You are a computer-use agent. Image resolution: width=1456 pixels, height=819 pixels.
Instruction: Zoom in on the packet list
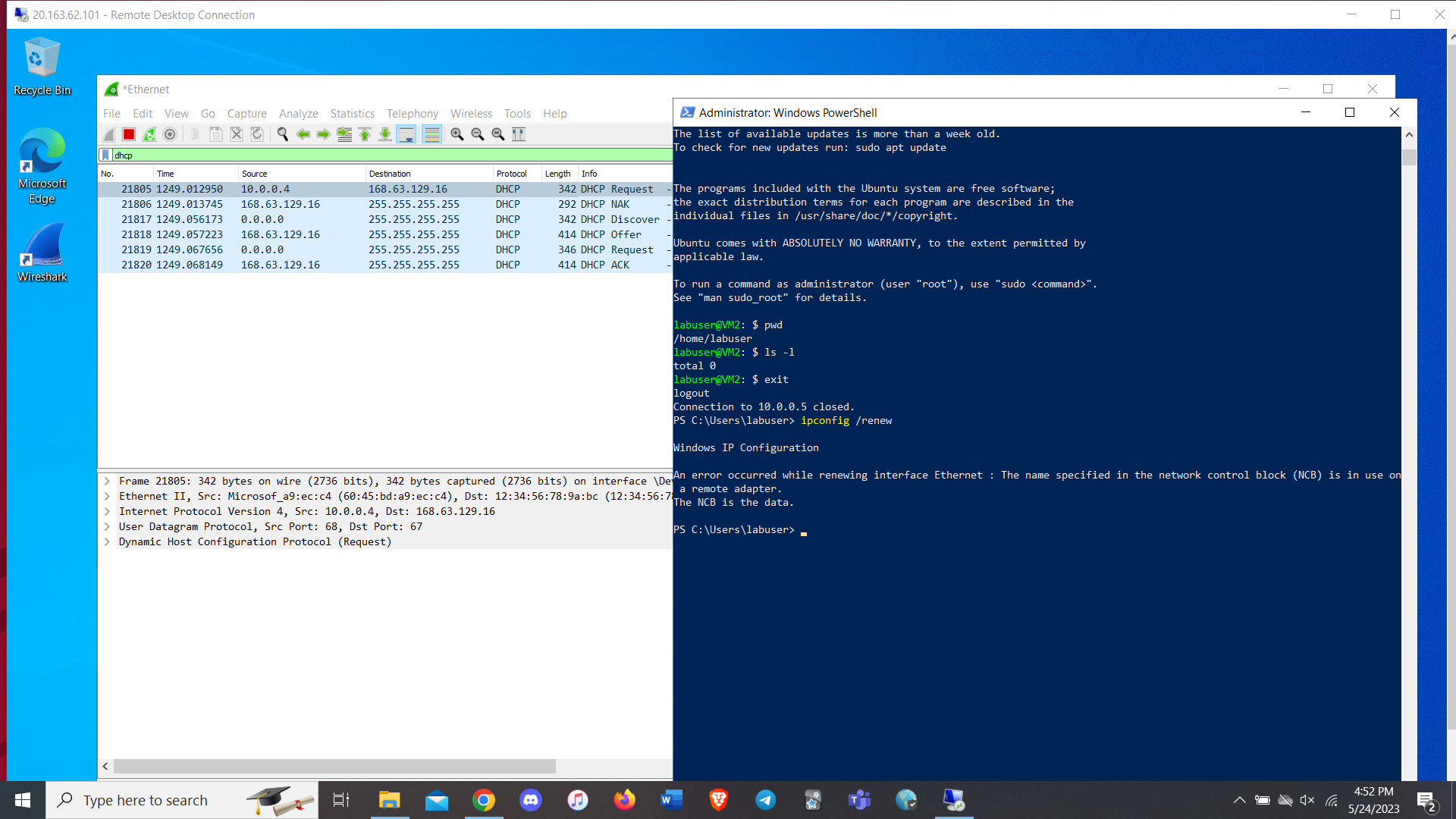pos(457,134)
